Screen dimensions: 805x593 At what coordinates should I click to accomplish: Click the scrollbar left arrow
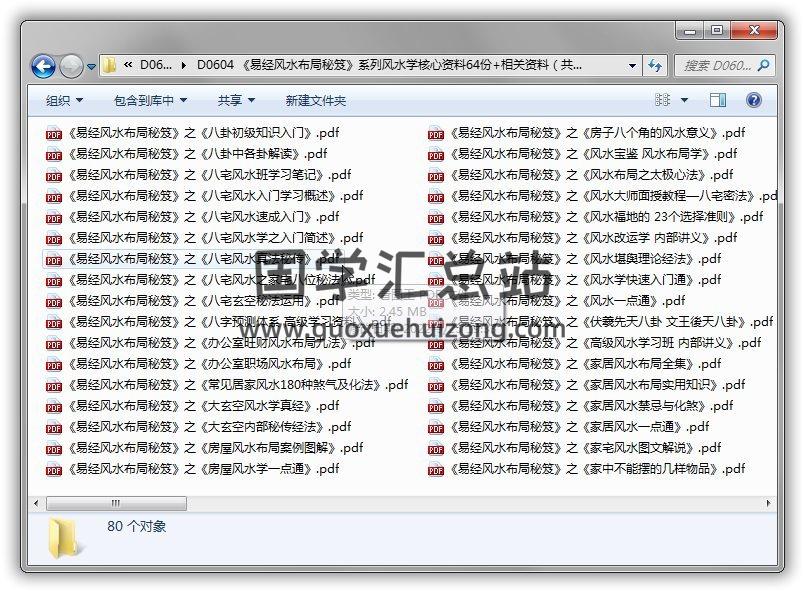36,503
